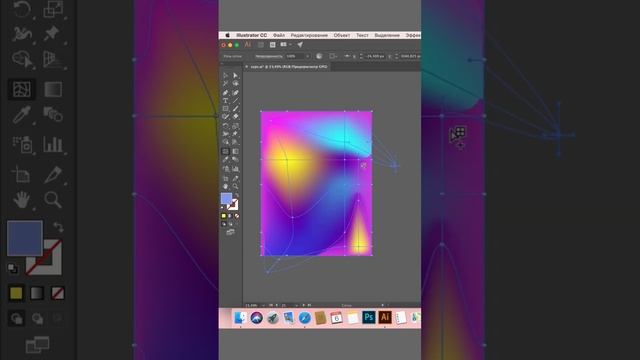Step the X coordinate value
The width and height of the screenshot is (640, 360).
click(362, 56)
